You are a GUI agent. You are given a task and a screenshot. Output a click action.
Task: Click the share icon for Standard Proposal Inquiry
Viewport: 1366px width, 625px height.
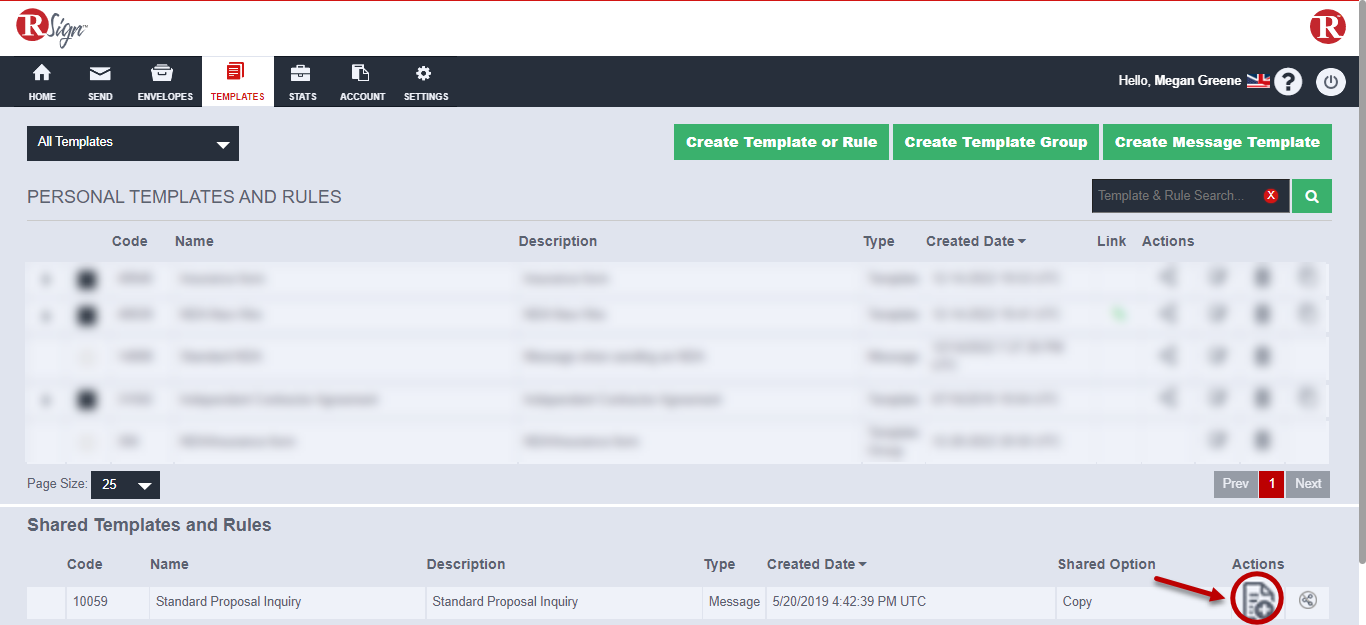click(1307, 601)
